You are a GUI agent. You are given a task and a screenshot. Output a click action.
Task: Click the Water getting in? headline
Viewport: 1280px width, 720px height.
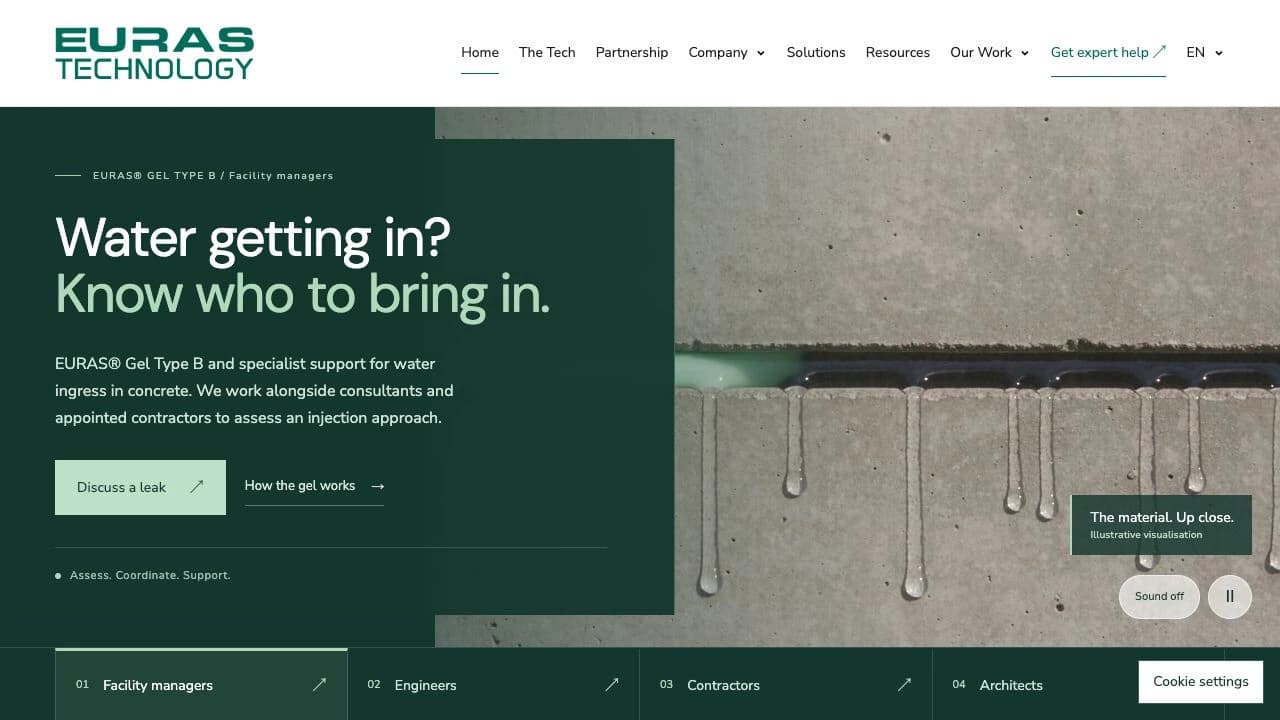pyautogui.click(x=253, y=239)
